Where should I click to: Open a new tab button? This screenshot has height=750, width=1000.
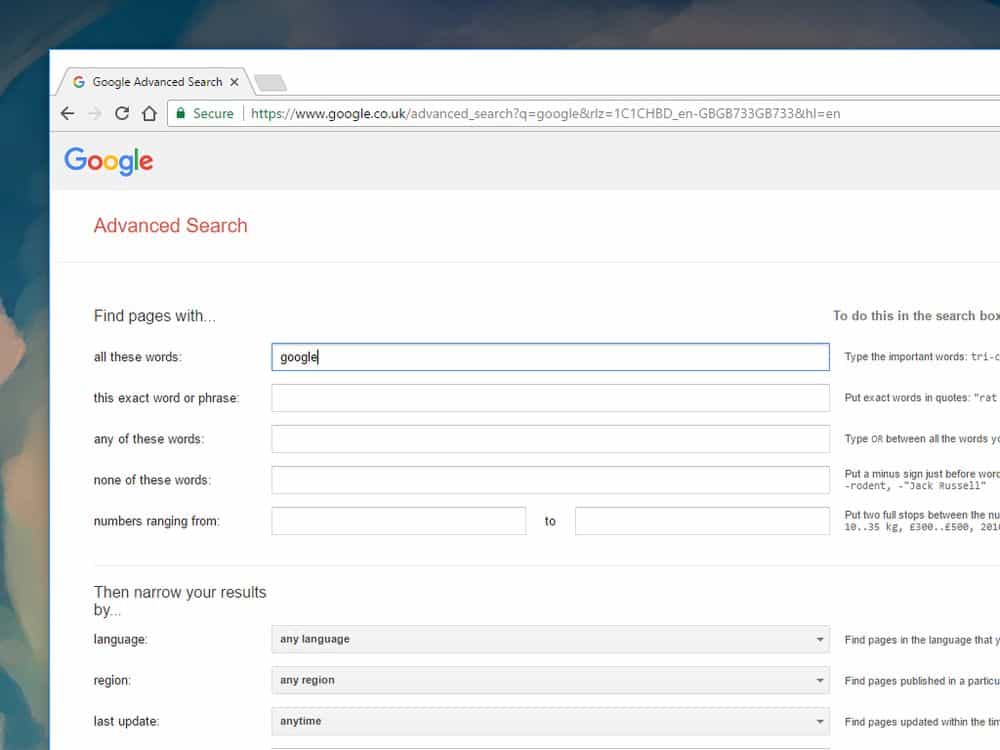point(270,82)
